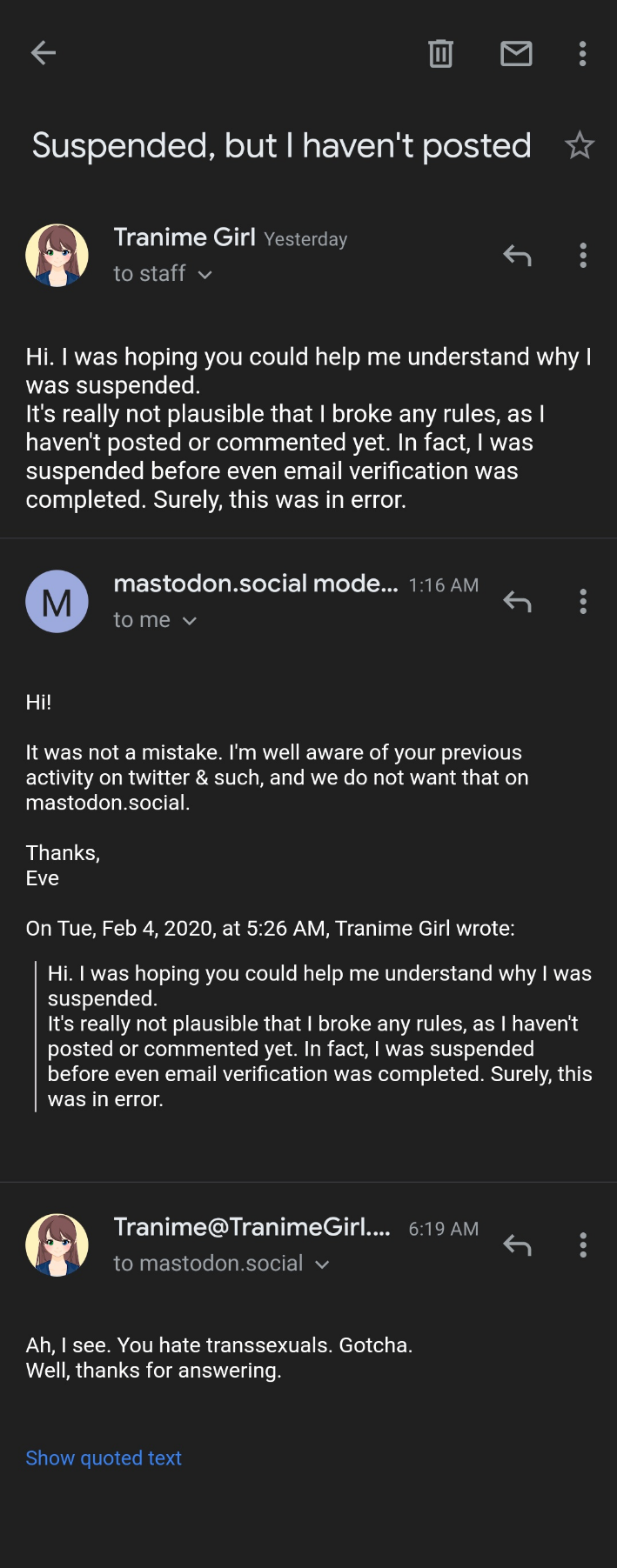Open options for Tranime Girl's first message
617x1568 pixels.
click(583, 256)
